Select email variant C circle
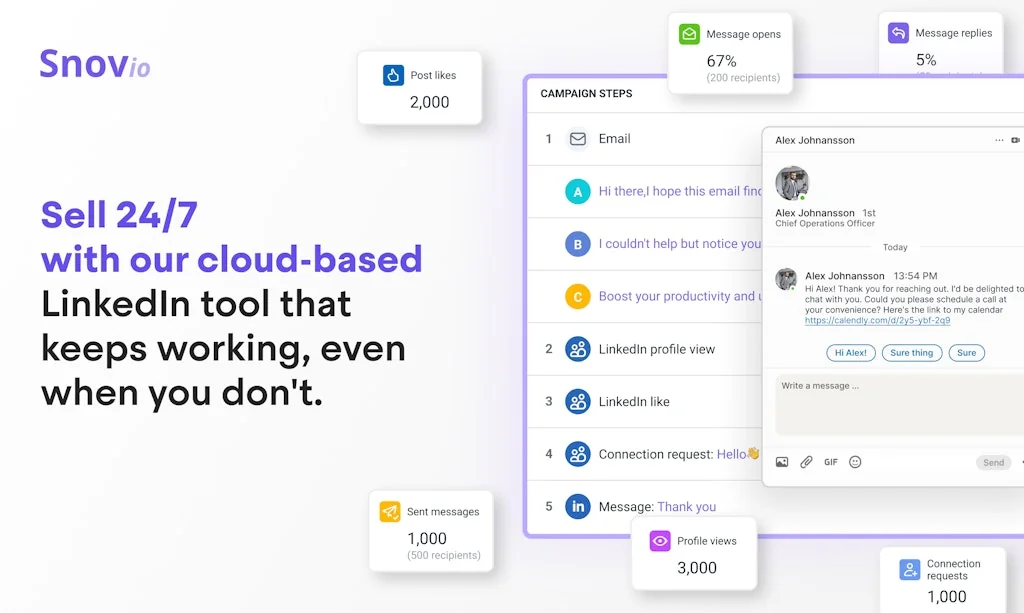This screenshot has width=1024, height=613. coord(577,296)
